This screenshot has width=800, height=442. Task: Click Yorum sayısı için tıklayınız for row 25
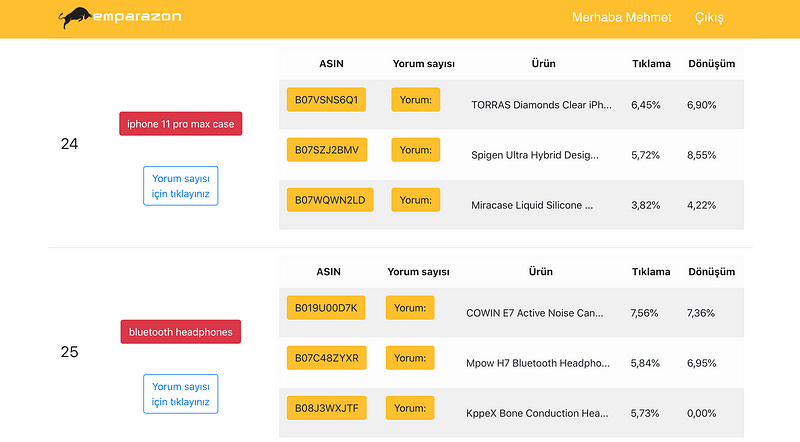click(181, 394)
